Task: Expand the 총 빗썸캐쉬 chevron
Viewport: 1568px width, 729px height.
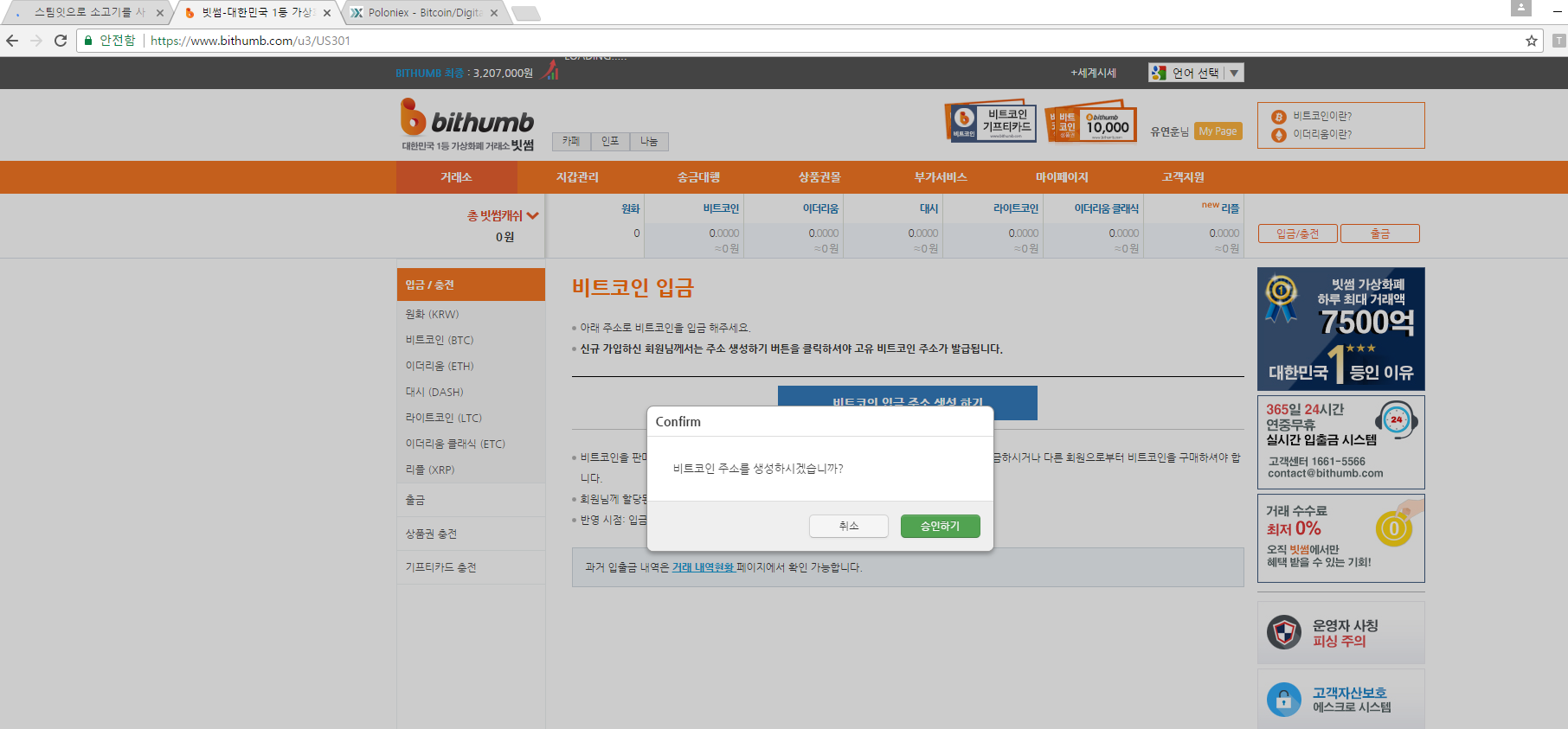Action: [533, 215]
